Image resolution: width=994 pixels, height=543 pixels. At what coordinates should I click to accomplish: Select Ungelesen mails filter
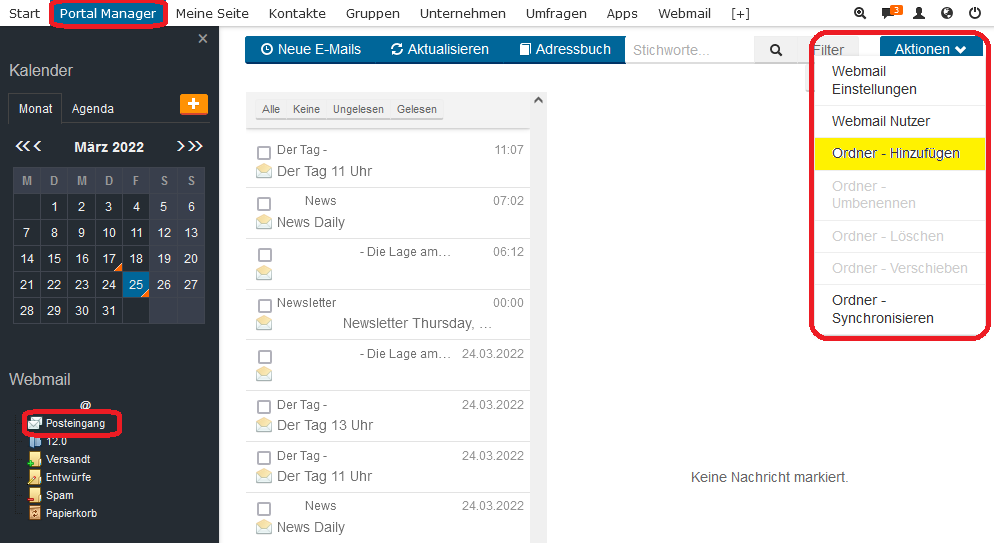pos(358,109)
